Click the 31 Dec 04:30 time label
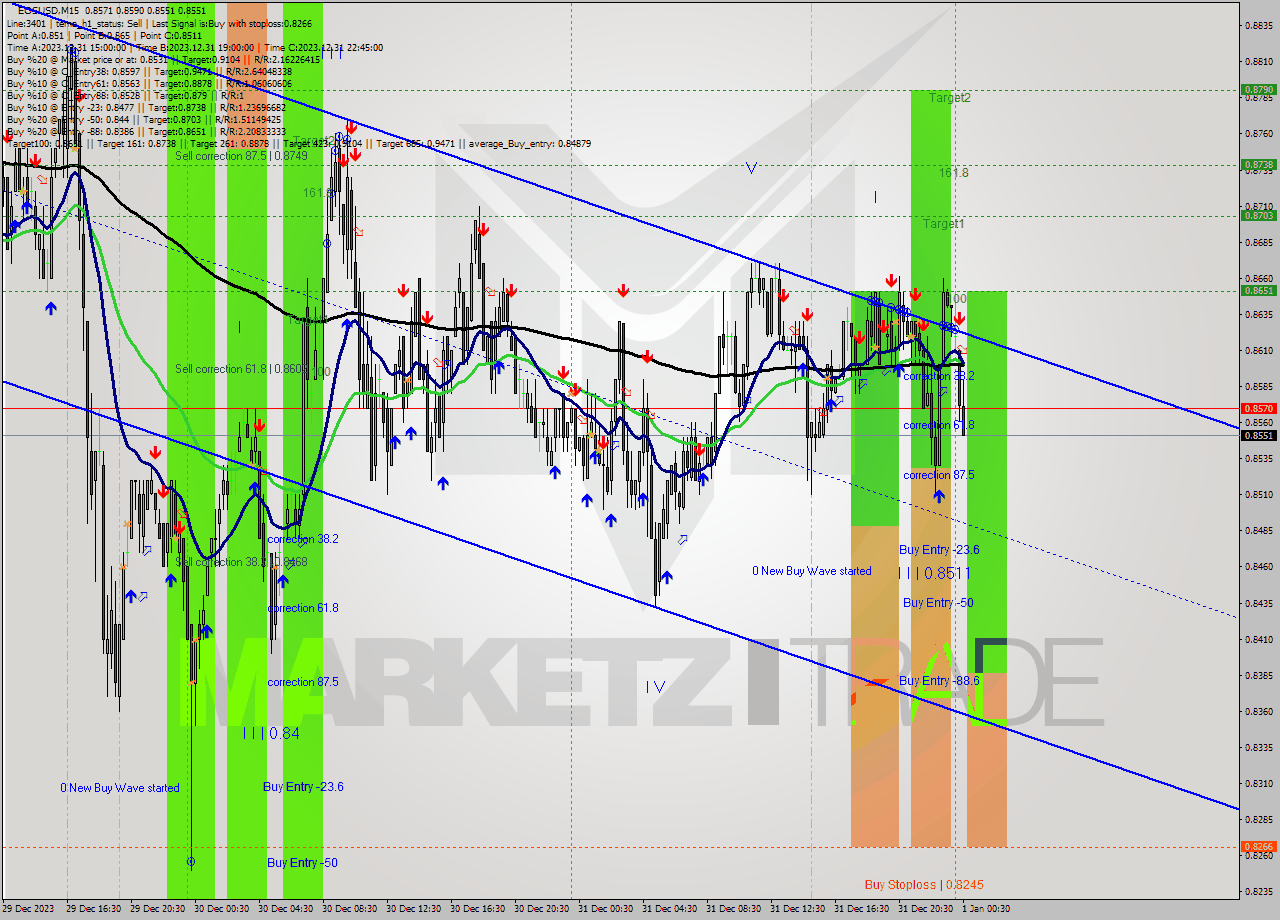1280x920 pixels. pyautogui.click(x=670, y=909)
